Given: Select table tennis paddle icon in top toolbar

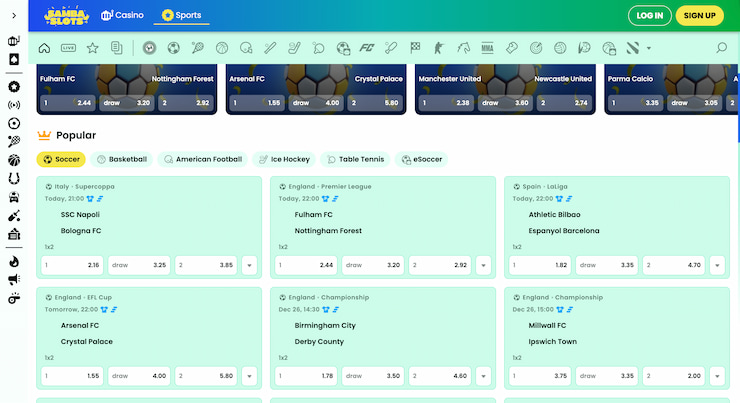Looking at the screenshot, I should coord(319,48).
